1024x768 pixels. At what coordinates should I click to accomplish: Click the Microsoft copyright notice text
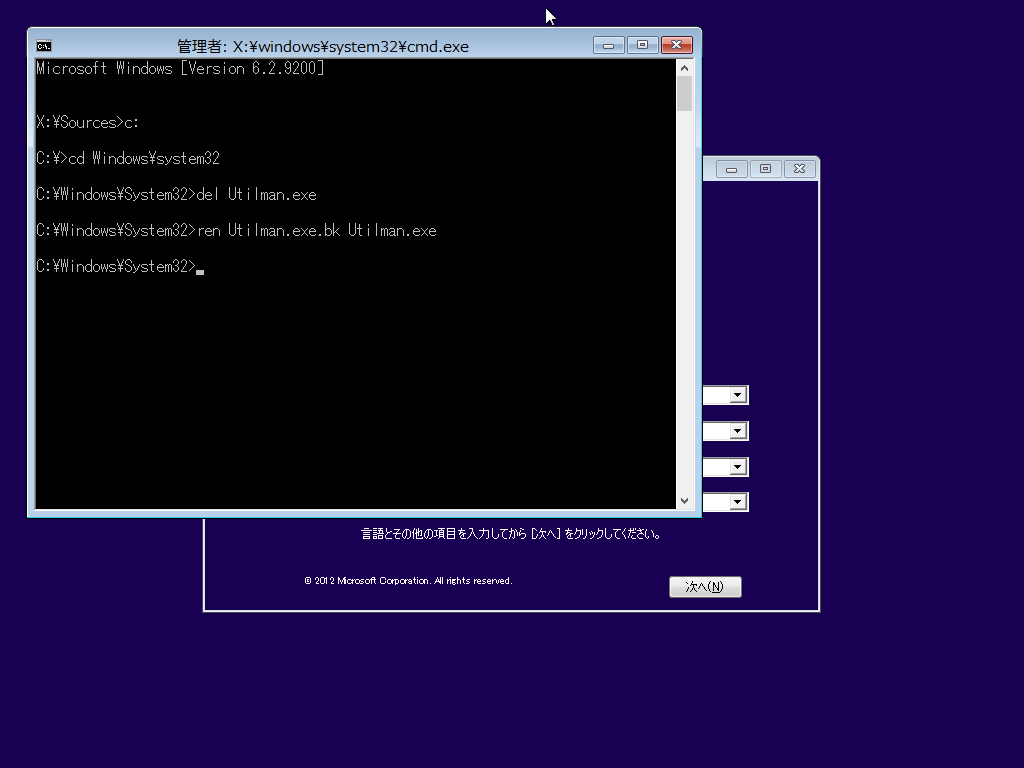(408, 581)
